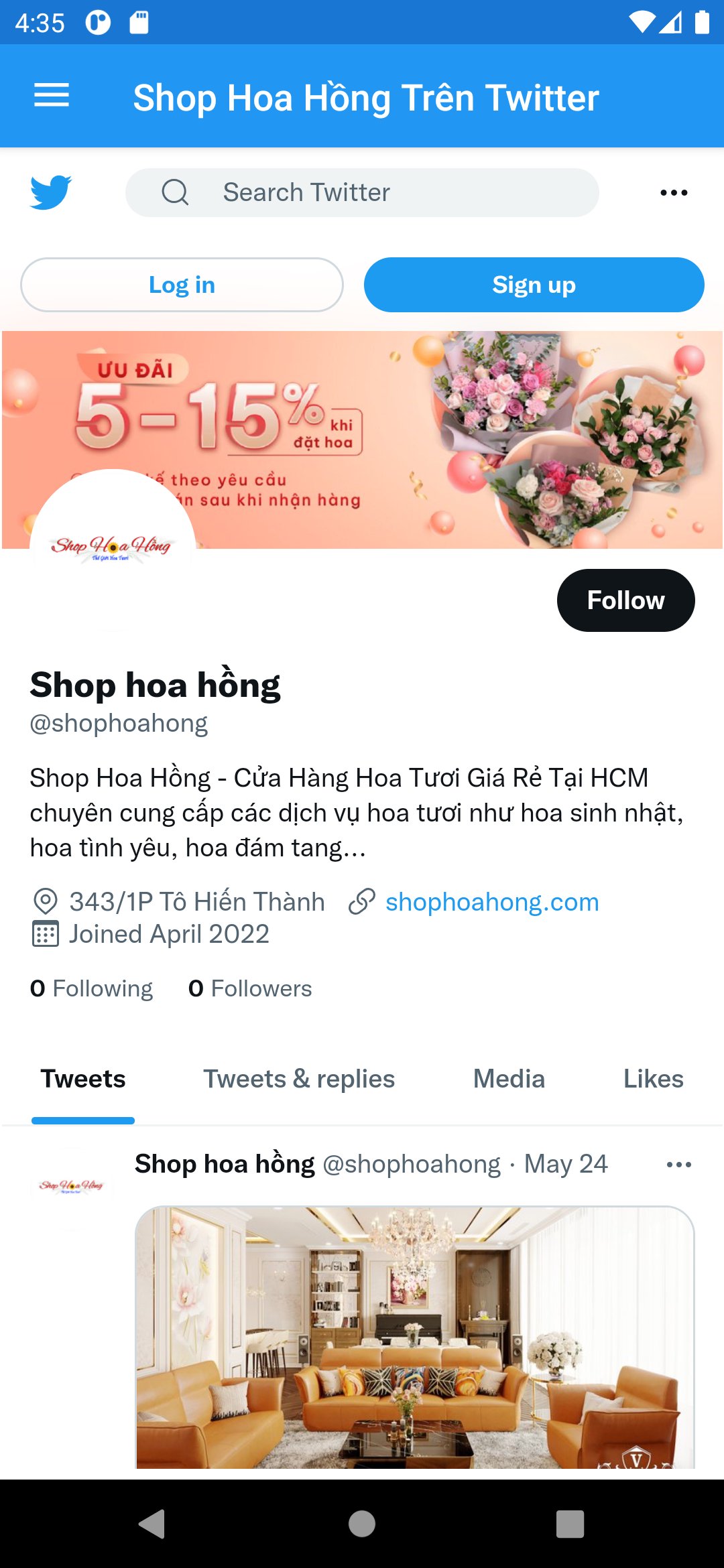
Task: Click in the Search Twitter field
Action: (362, 192)
